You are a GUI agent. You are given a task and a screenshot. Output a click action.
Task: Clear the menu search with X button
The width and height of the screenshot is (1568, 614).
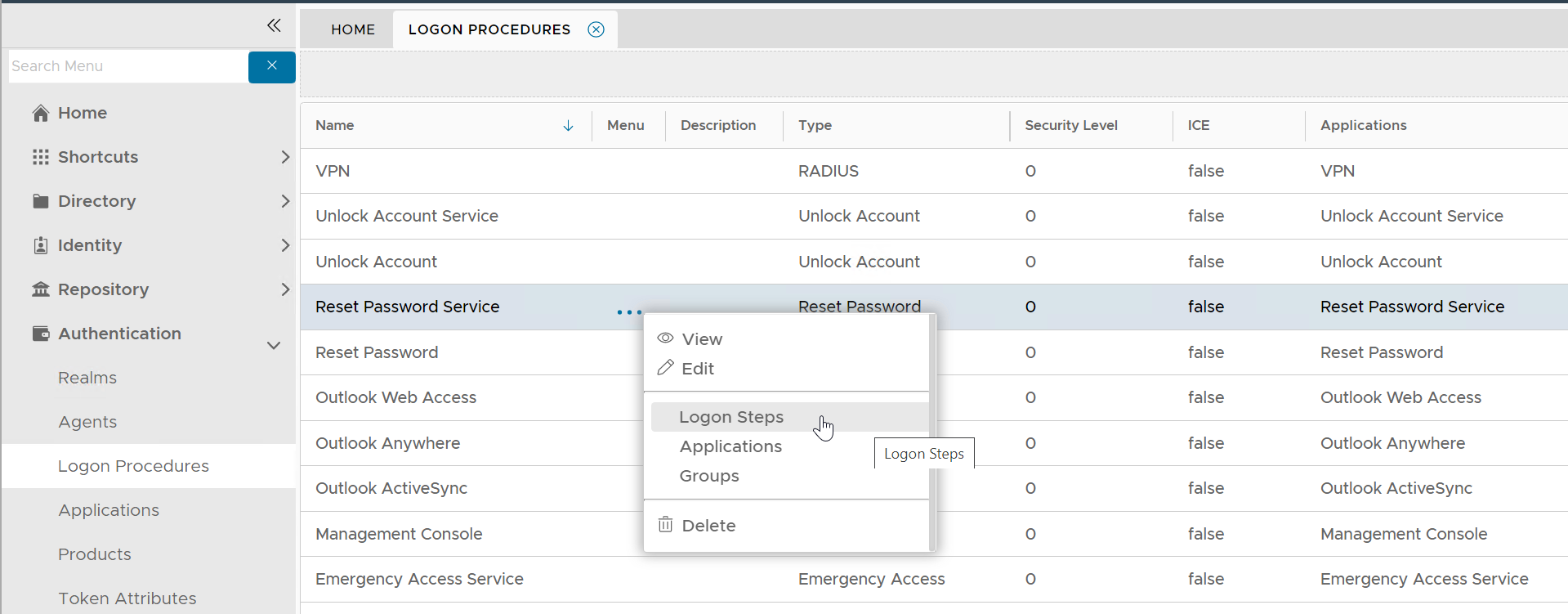point(272,66)
